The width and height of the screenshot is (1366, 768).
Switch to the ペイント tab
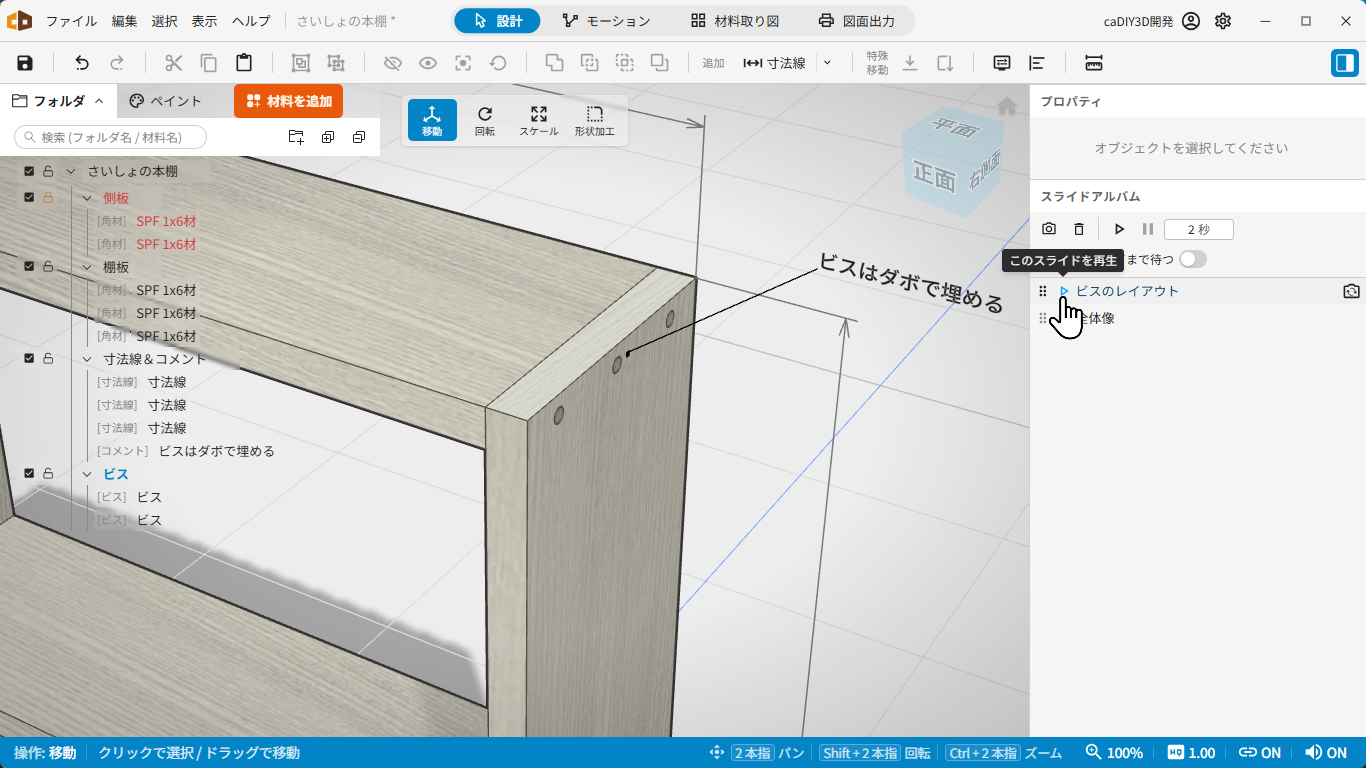(x=166, y=101)
